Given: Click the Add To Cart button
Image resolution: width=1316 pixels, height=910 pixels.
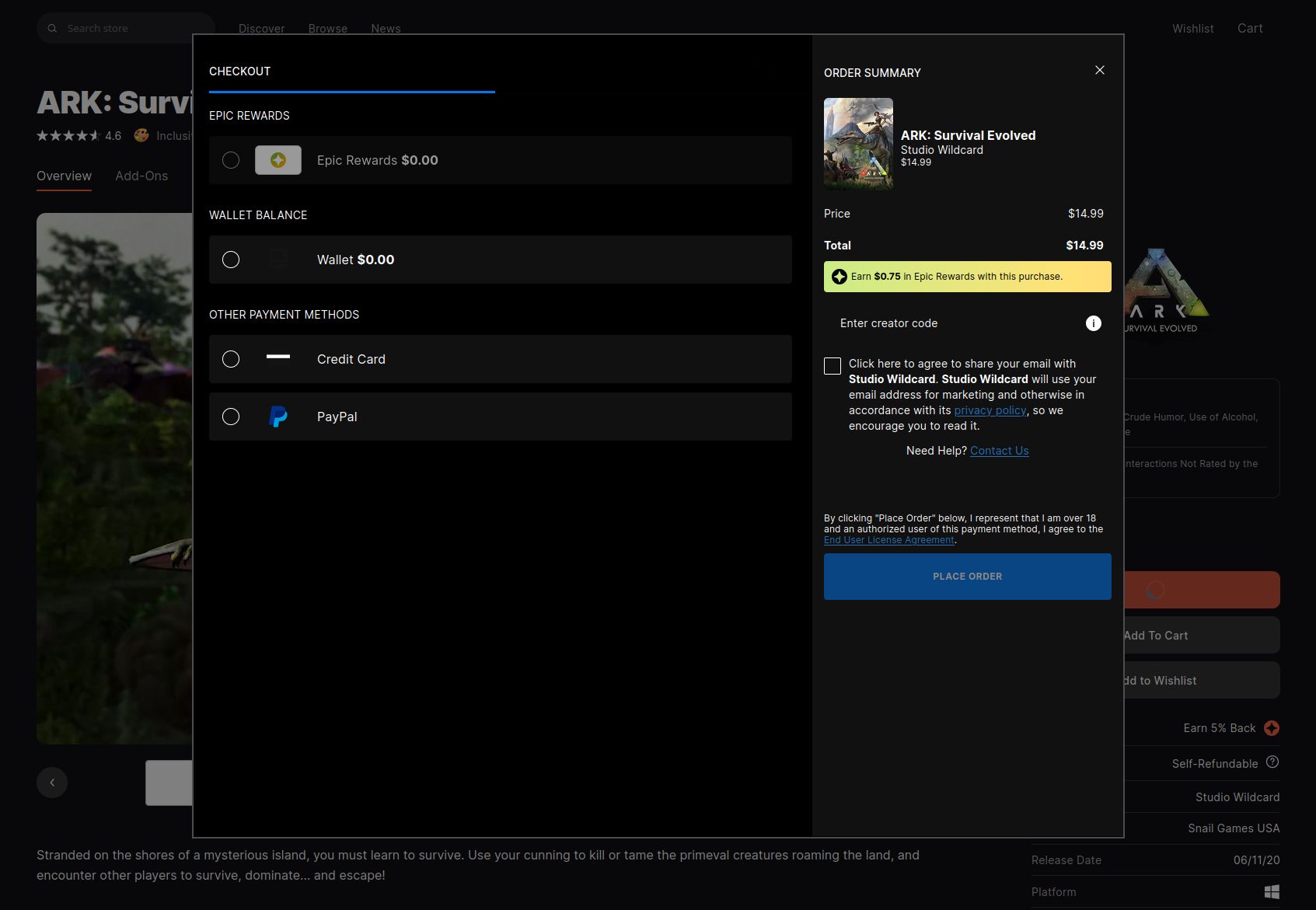Looking at the screenshot, I should 1202,636.
